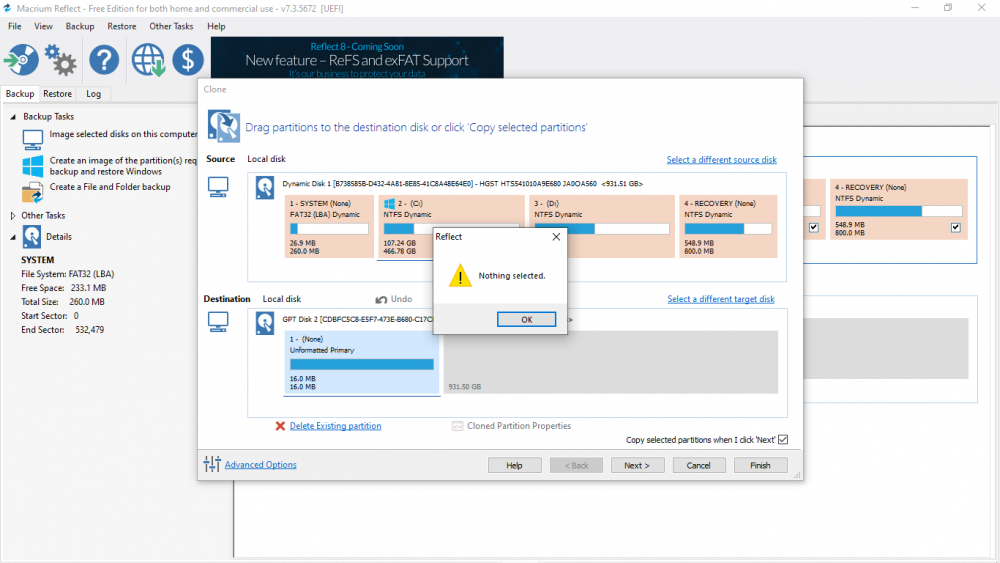This screenshot has height=563, width=1000.
Task: Toggle the partition checkbox left of RECOVERY in main window
Action: tap(814, 227)
